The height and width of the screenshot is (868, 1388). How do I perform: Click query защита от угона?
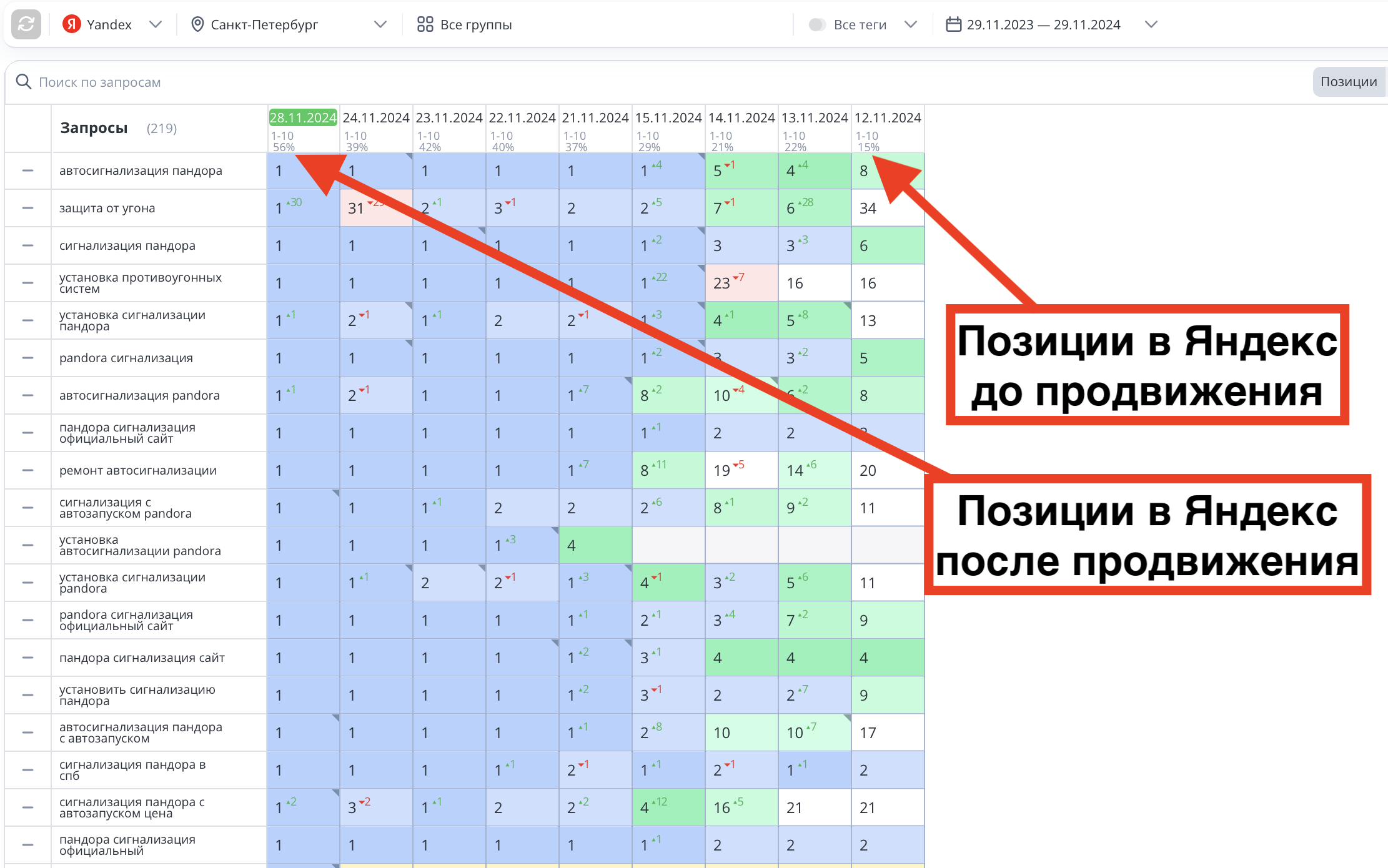tap(107, 208)
